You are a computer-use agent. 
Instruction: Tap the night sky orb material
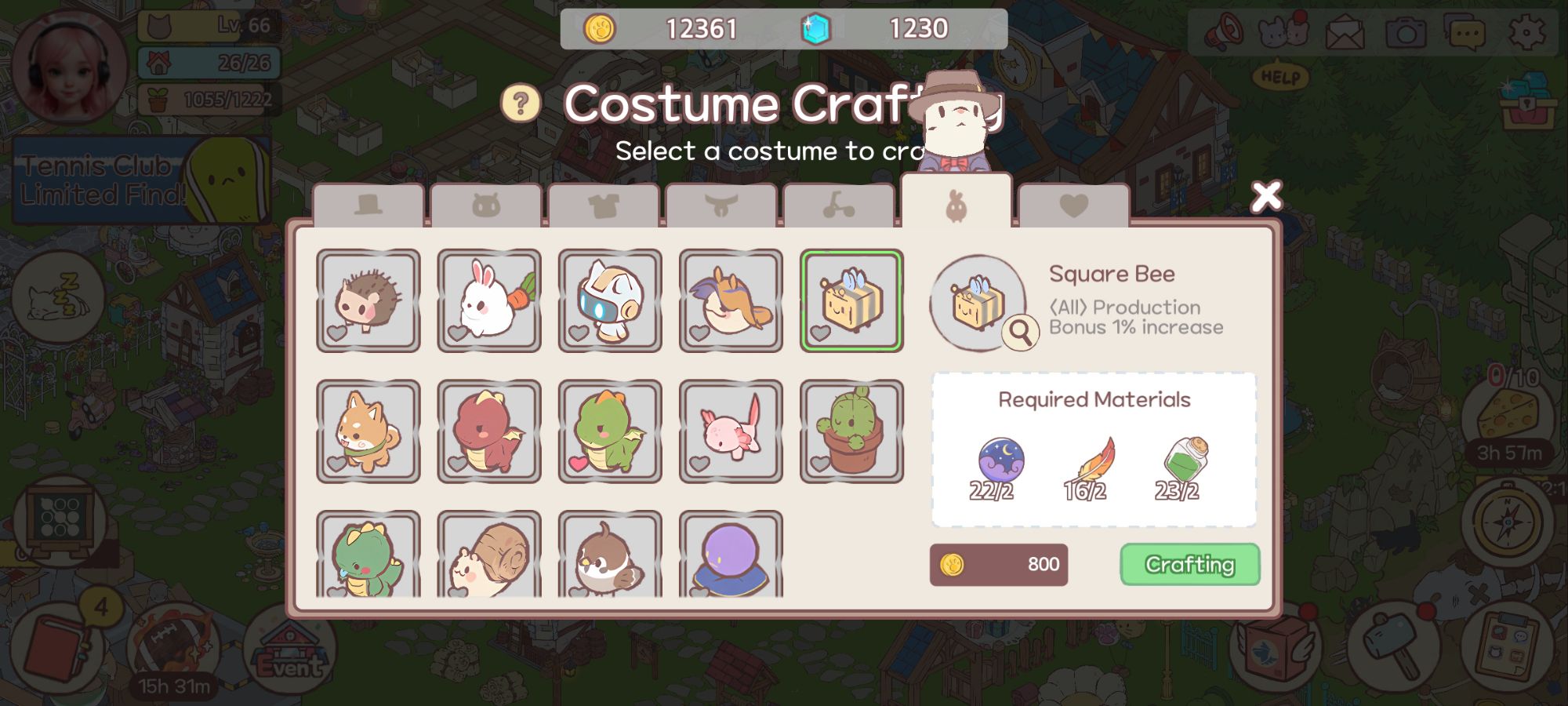[1000, 460]
